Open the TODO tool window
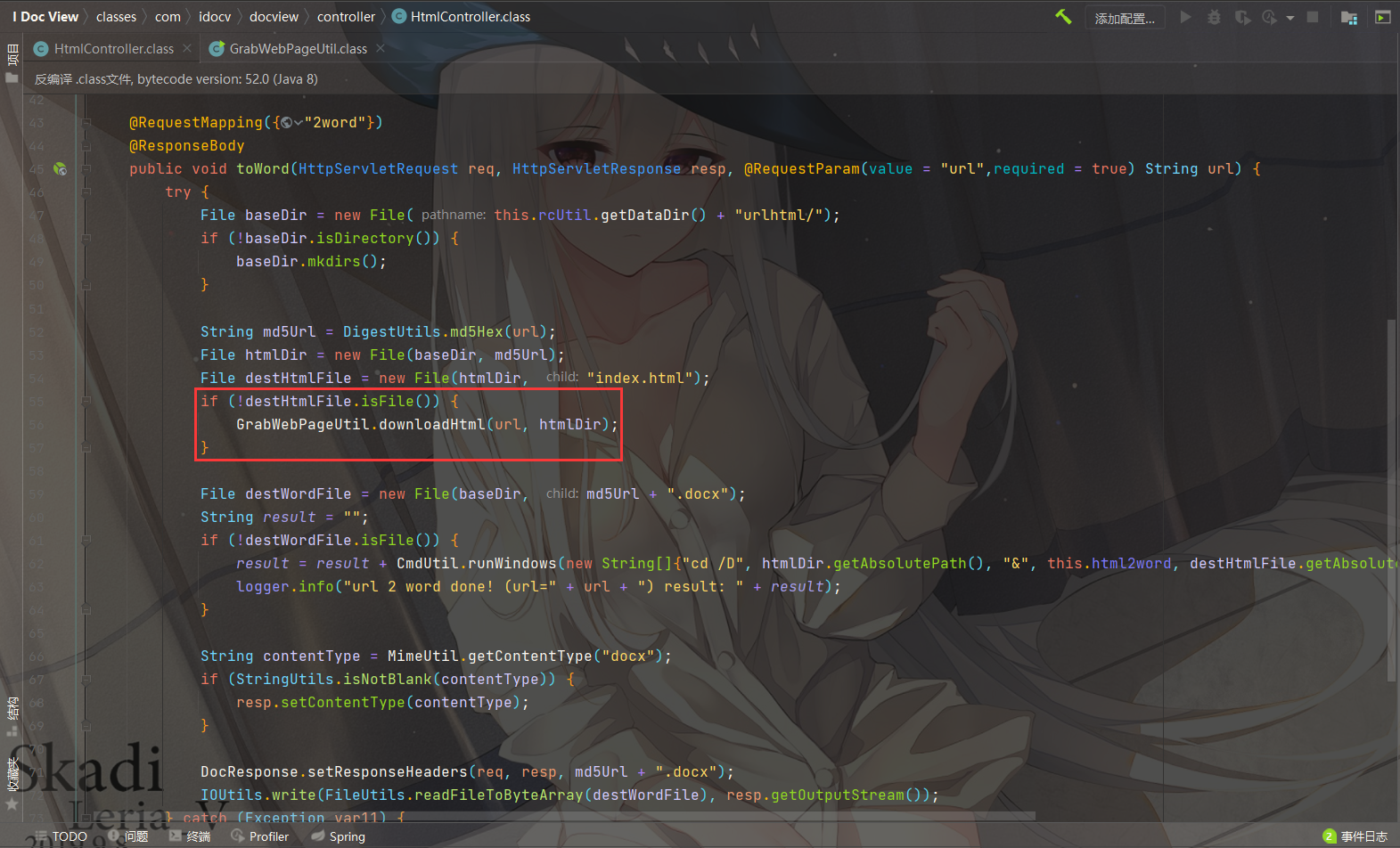 click(61, 836)
